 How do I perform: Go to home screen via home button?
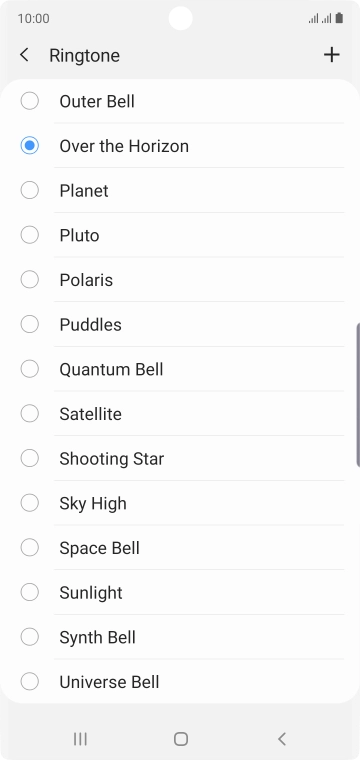(x=181, y=739)
